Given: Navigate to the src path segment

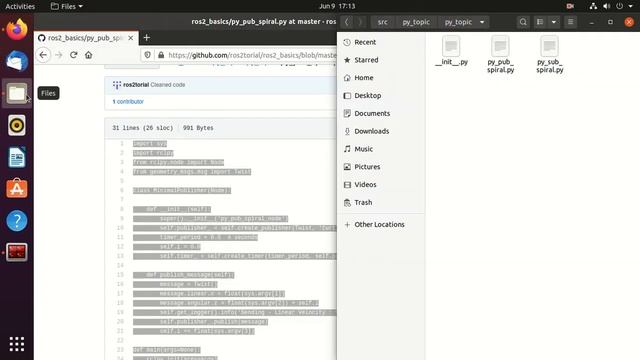Looking at the screenshot, I should [382, 22].
